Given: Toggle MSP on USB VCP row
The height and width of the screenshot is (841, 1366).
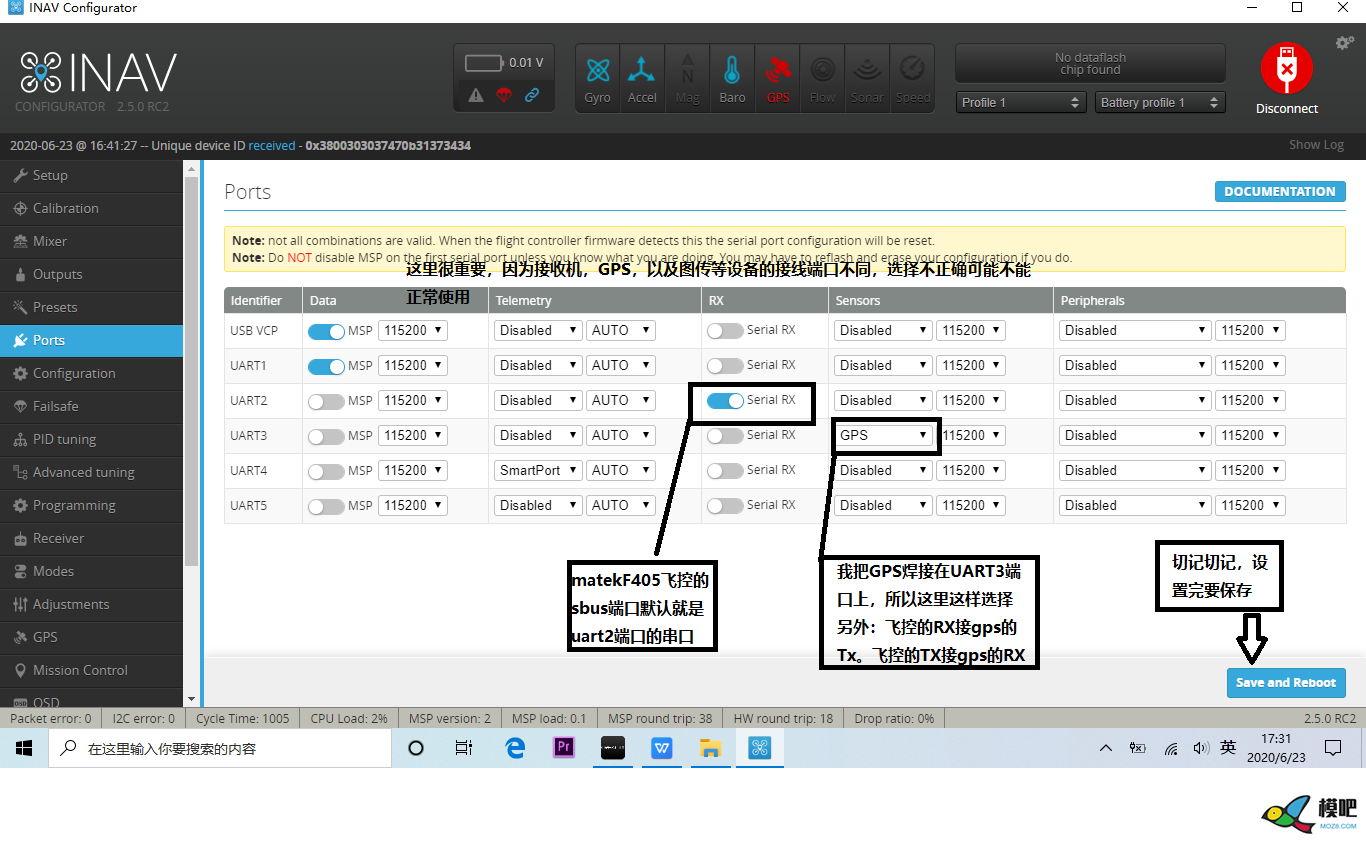Looking at the screenshot, I should point(326,331).
